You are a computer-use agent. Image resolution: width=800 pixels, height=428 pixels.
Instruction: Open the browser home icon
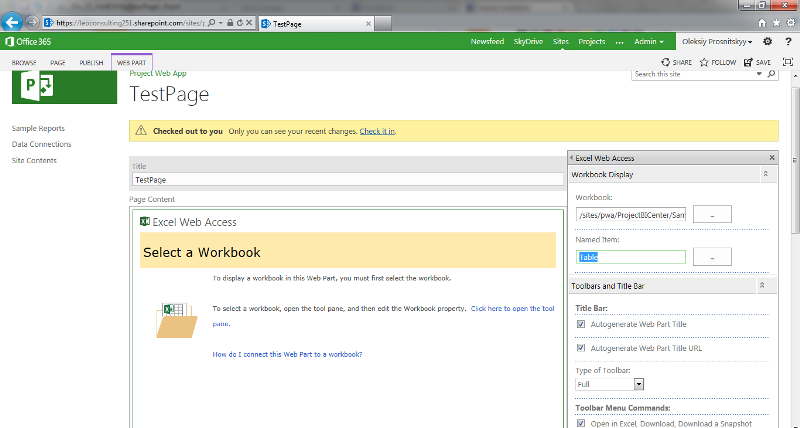762,23
